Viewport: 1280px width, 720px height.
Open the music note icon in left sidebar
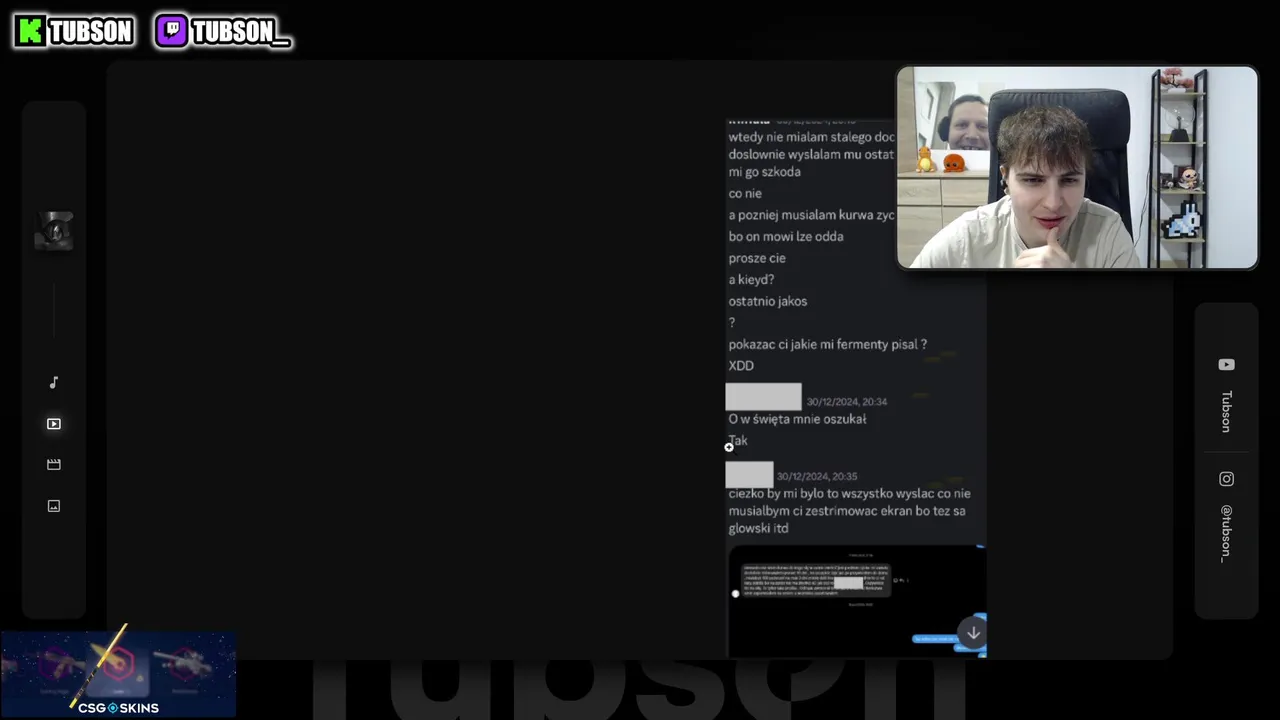tap(54, 383)
